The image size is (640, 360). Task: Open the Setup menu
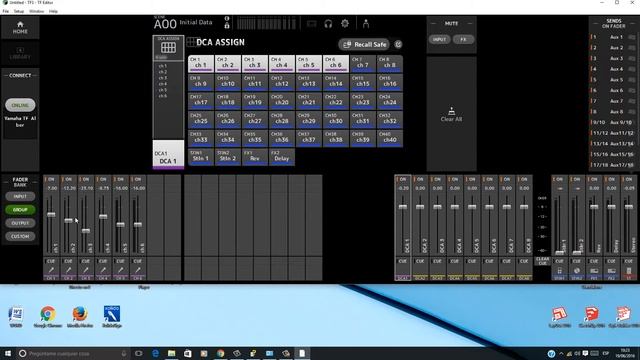pyautogui.click(x=19, y=11)
